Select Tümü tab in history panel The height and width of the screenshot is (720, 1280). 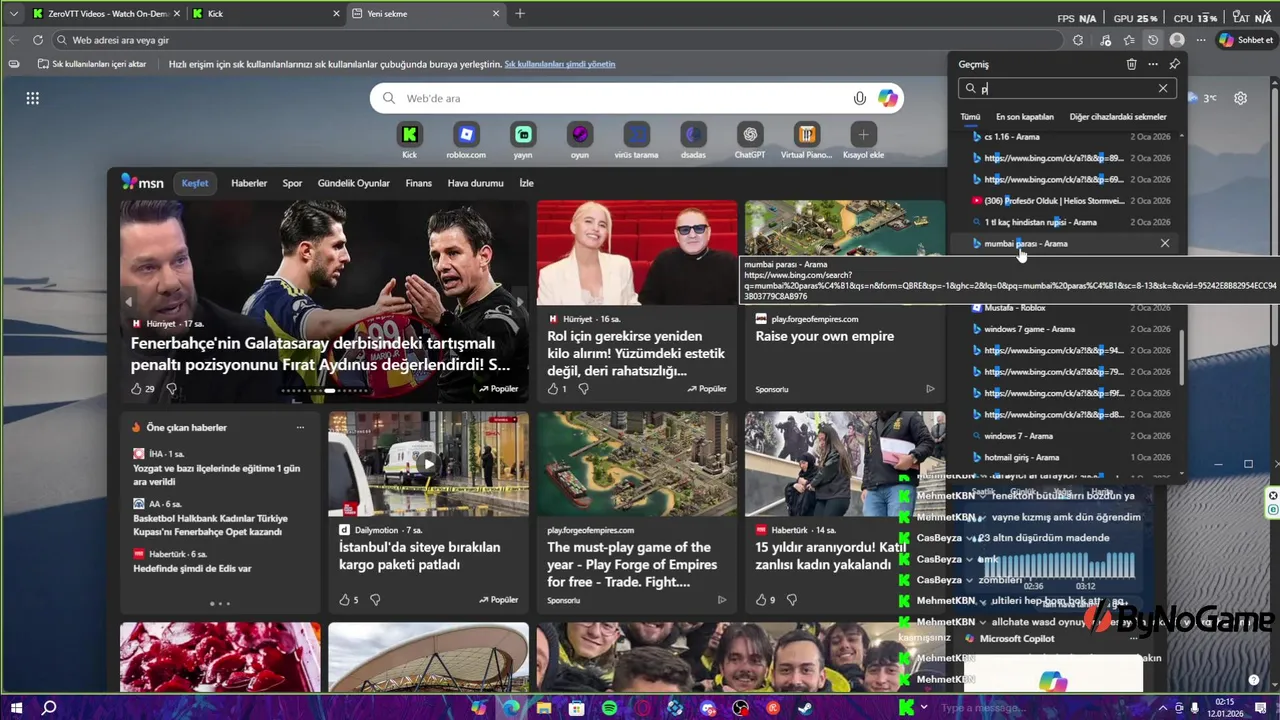coord(970,117)
